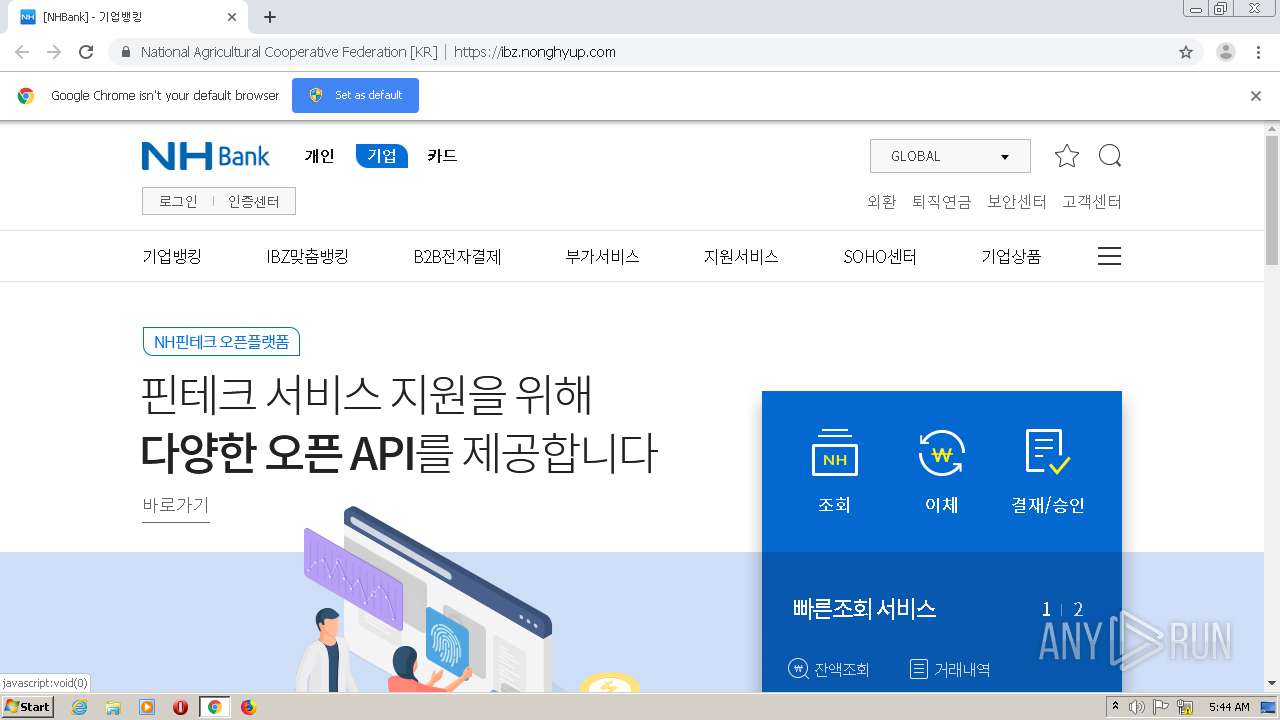The width and height of the screenshot is (1280, 720).
Task: View site security lock info
Action: [125, 52]
